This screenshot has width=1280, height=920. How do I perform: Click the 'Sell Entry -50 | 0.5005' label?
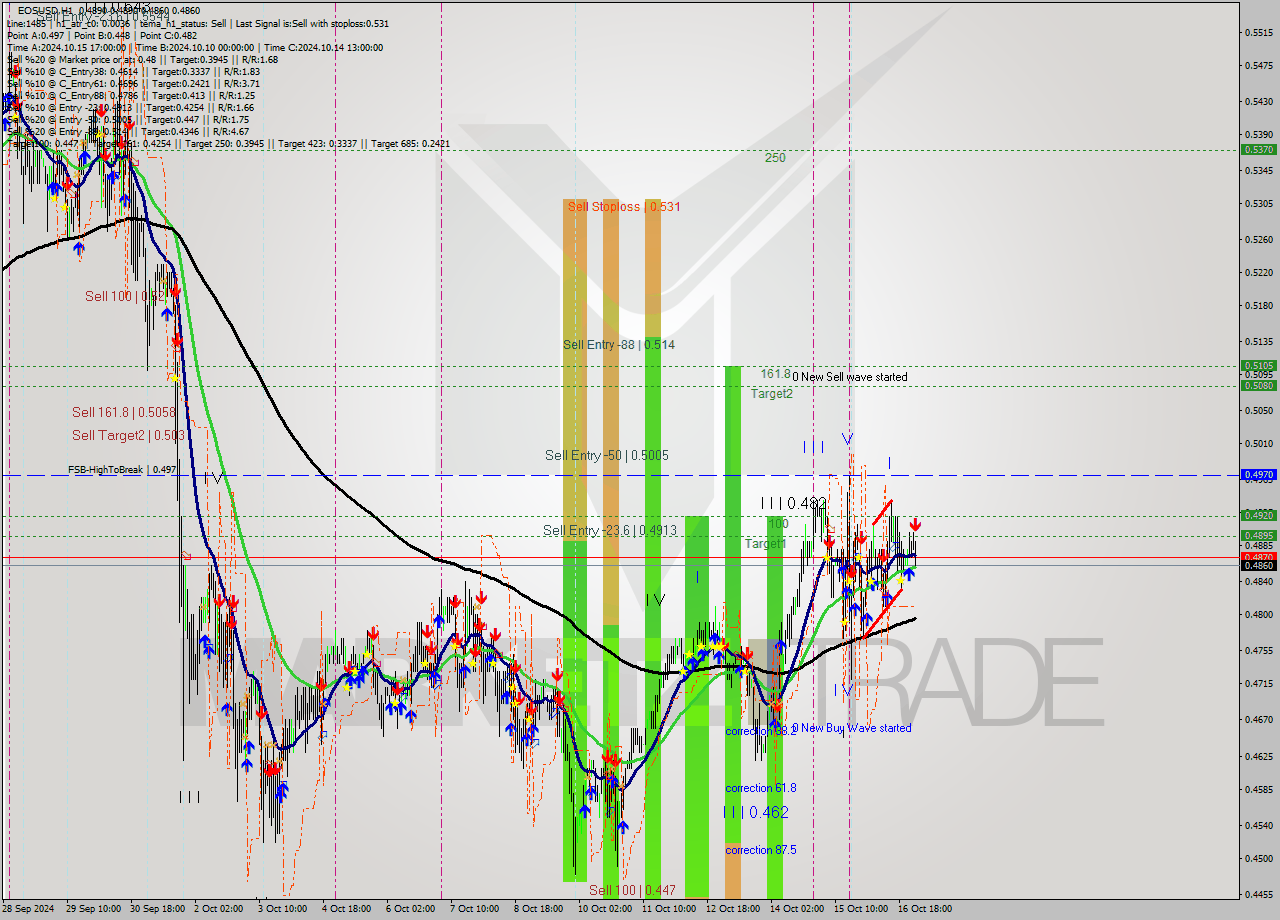point(607,455)
